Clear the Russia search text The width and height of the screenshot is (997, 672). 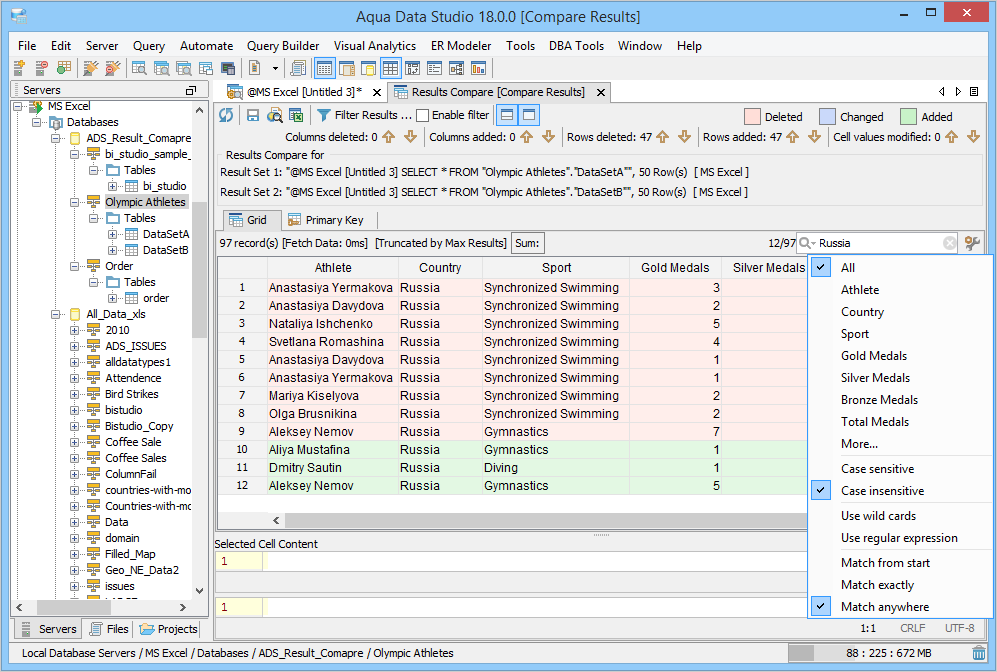pyautogui.click(x=949, y=243)
